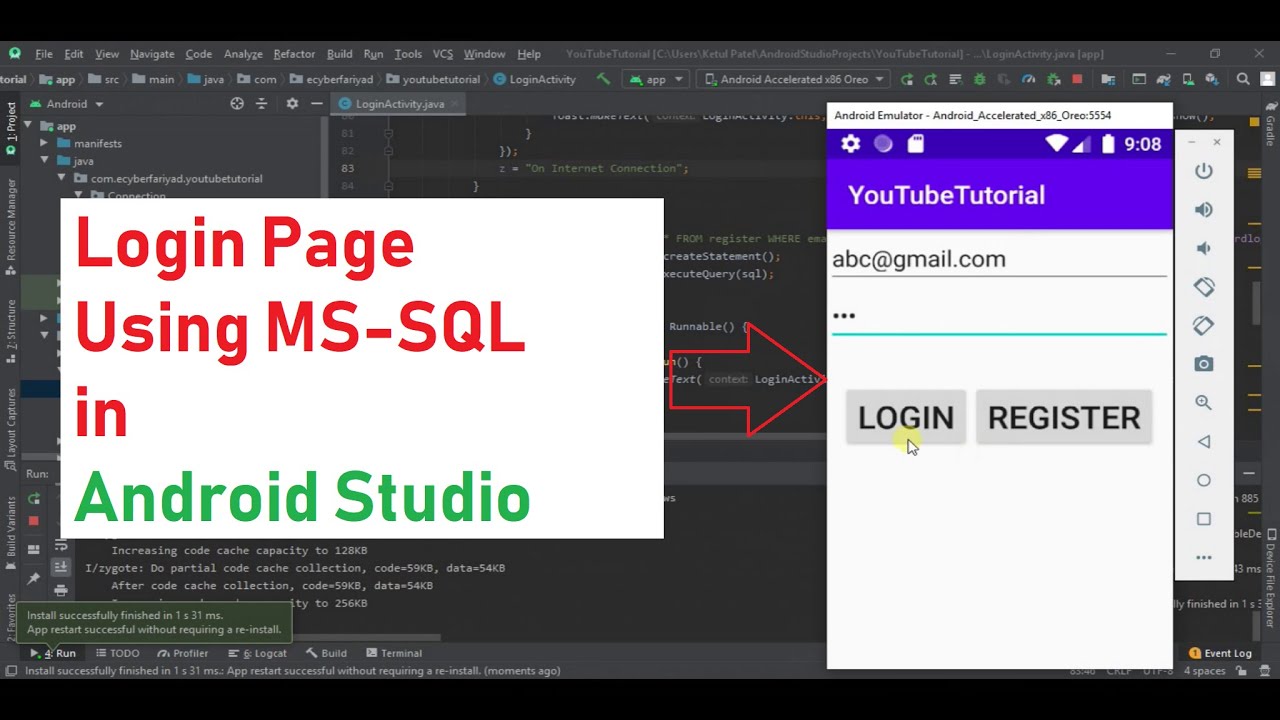Click youtubetutorial breadcrumb in navigation bar
This screenshot has height=720, width=1280.
[x=434, y=79]
